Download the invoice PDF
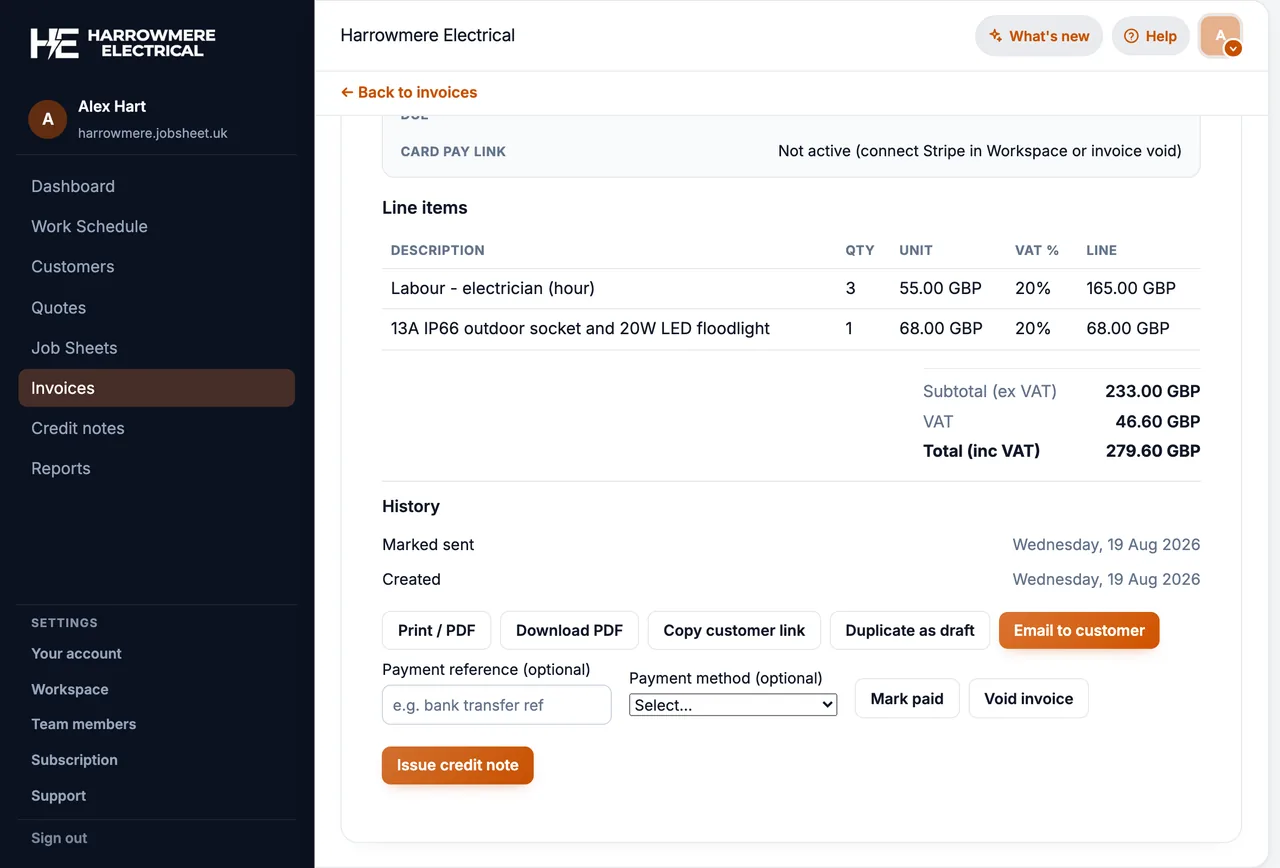Screen dimensions: 1280x868 click(x=569, y=630)
